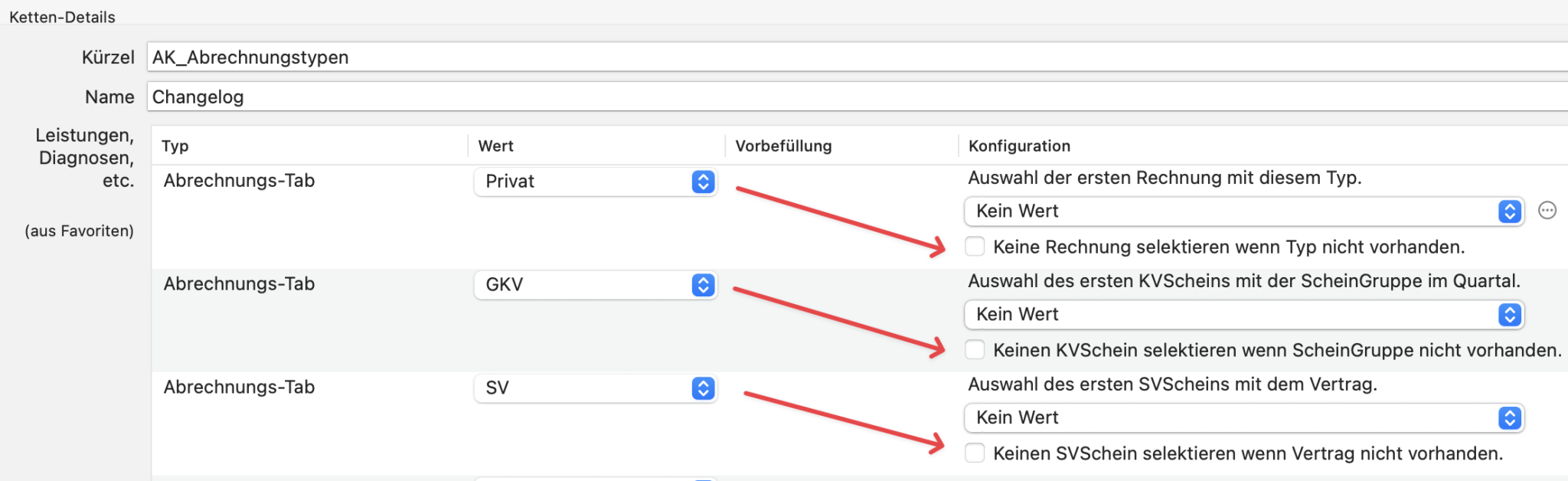The width and height of the screenshot is (1568, 481).
Task: Select the Vorbefüllung column header
Action: pyautogui.click(x=783, y=146)
